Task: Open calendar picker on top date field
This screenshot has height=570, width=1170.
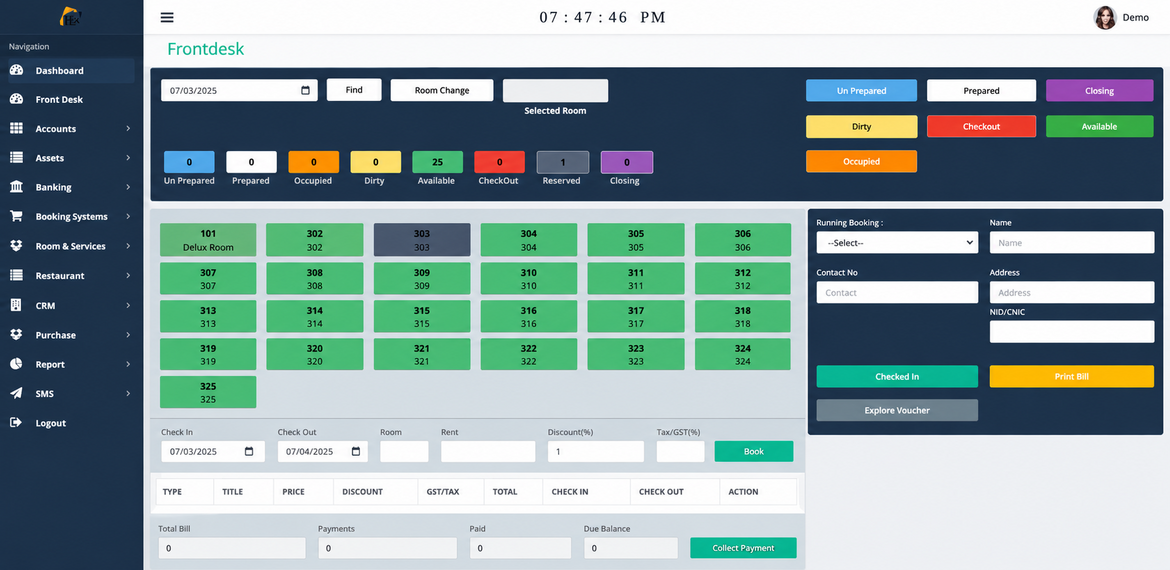Action: (305, 90)
